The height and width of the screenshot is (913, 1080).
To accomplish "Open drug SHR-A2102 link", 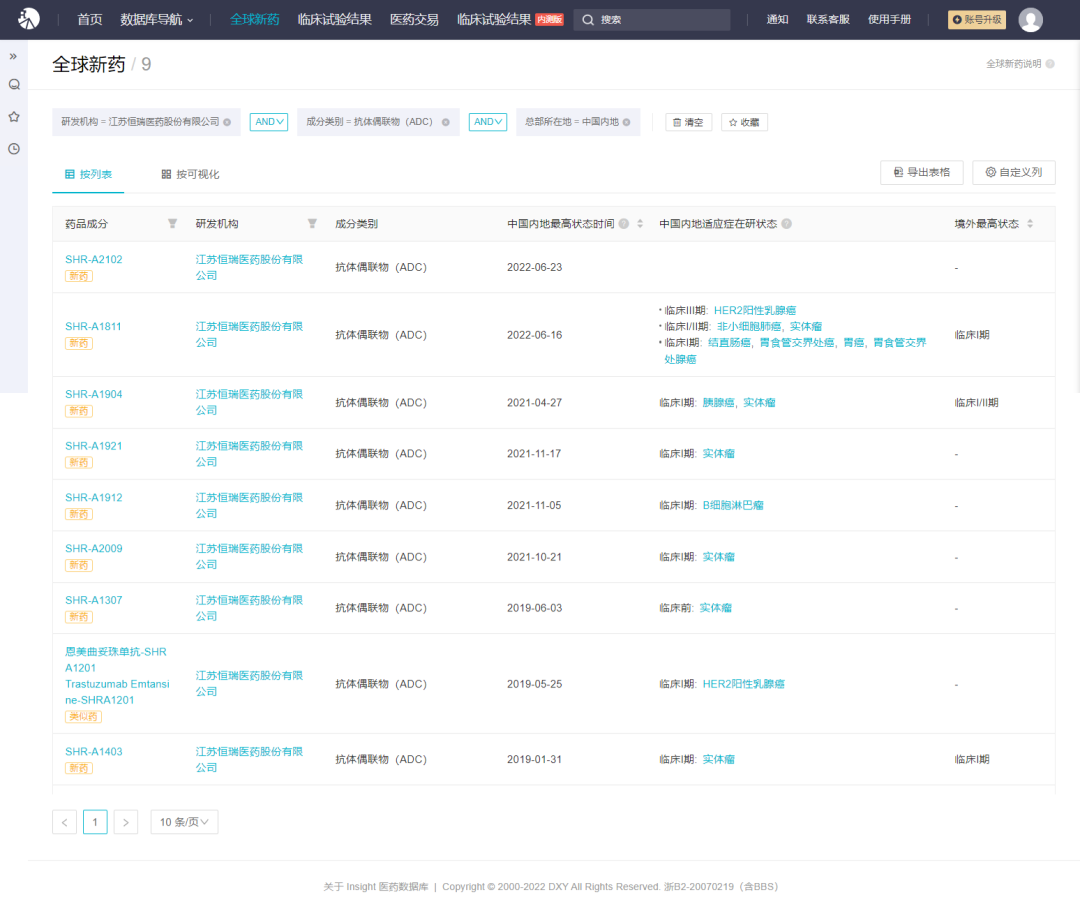I will pyautogui.click(x=94, y=259).
